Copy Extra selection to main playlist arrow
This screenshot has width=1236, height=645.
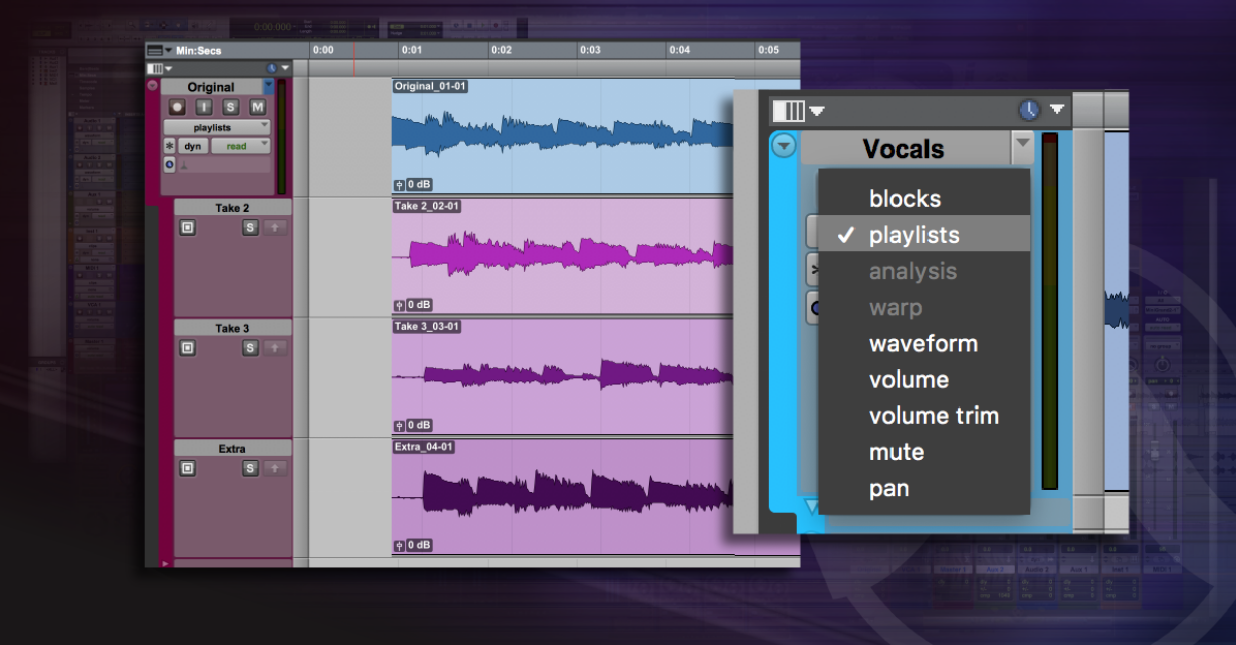coord(276,468)
